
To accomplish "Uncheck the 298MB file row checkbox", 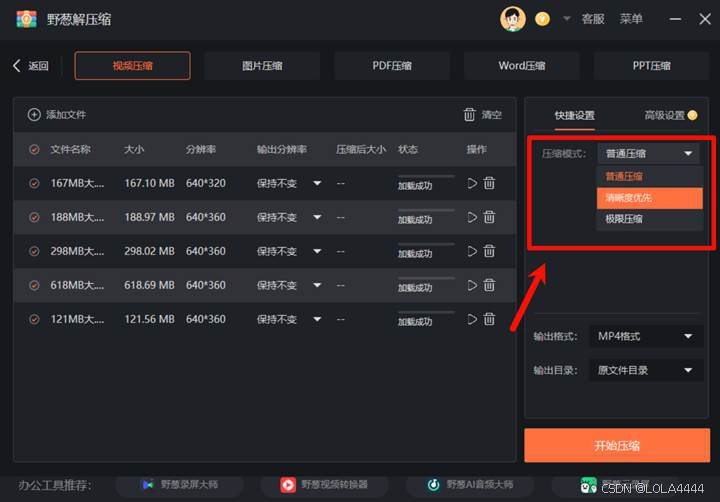I will click(x=34, y=251).
